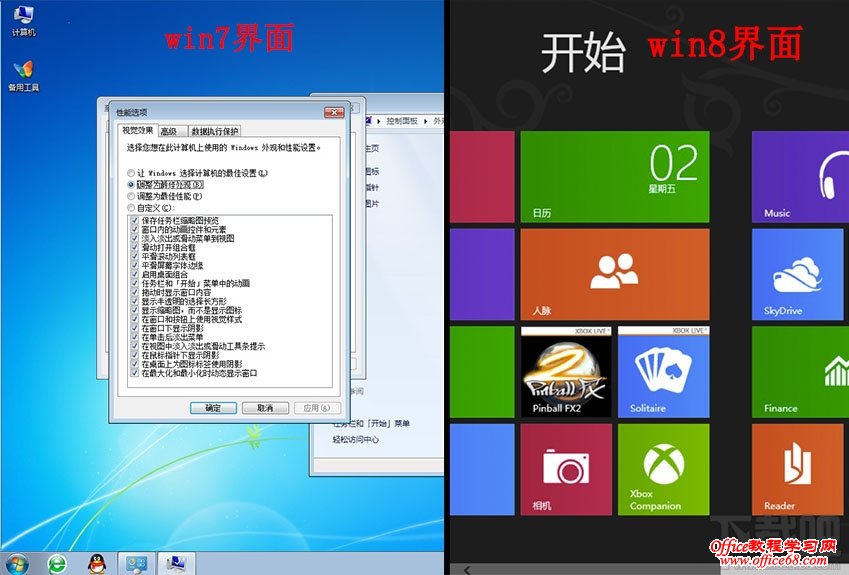This screenshot has width=849, height=575.
Task: Switch to the Control Panel taskbar button
Action: [x=136, y=564]
